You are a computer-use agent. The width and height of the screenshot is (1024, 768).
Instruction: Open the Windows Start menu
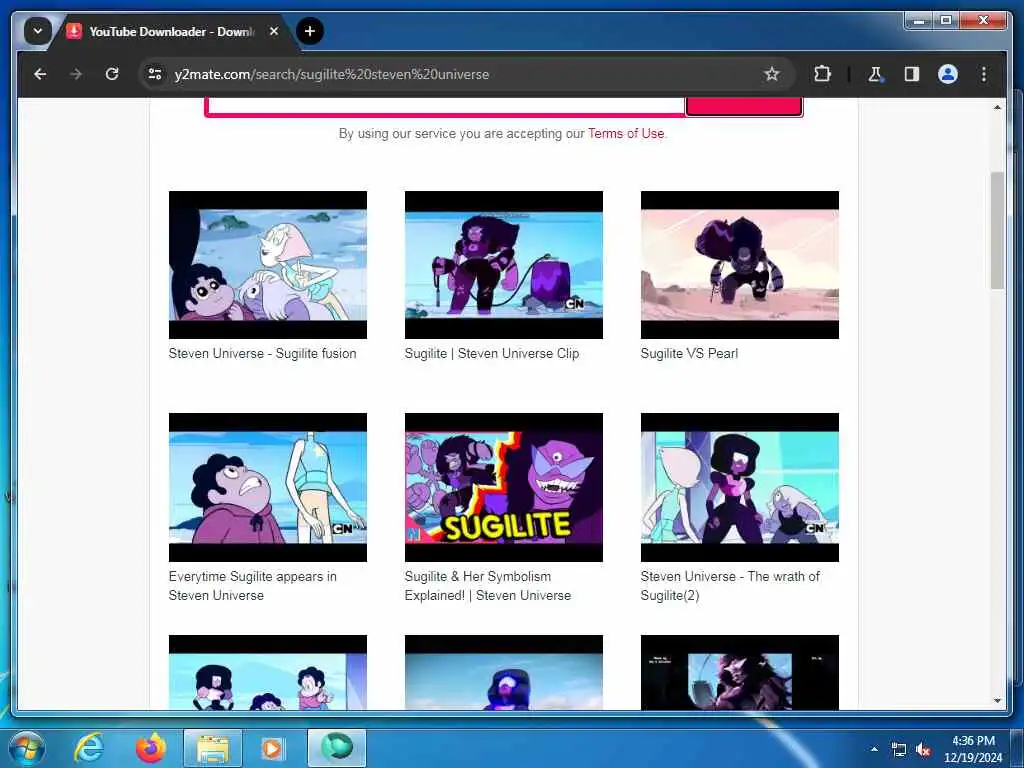click(x=27, y=748)
